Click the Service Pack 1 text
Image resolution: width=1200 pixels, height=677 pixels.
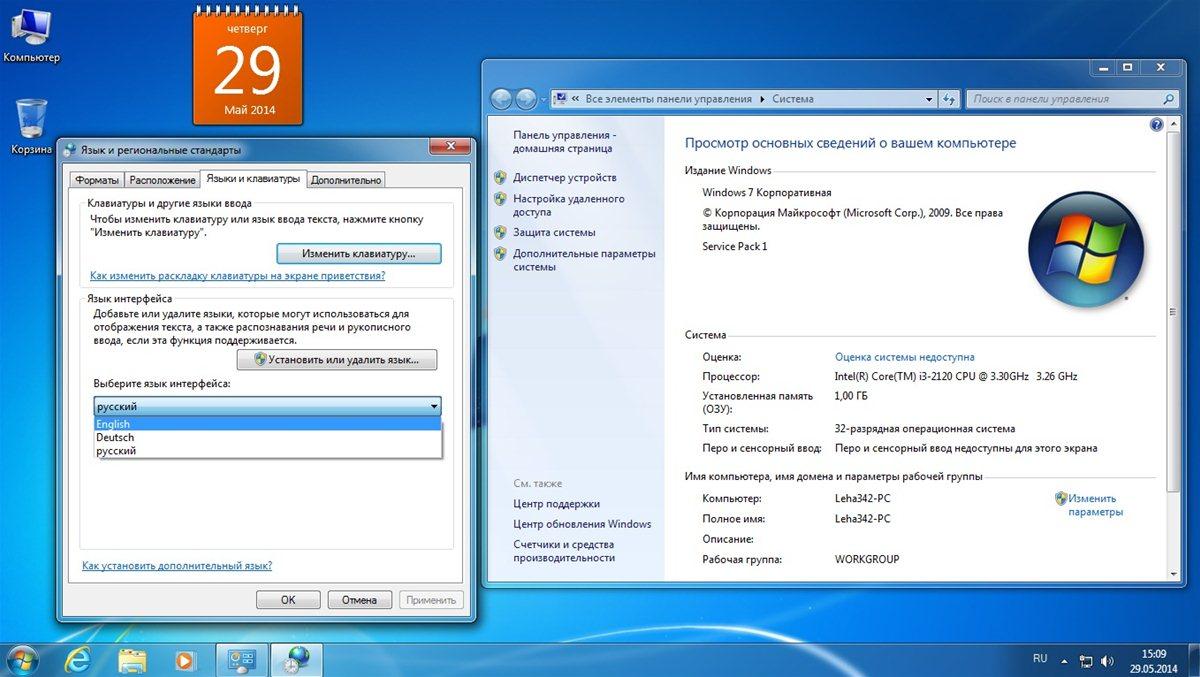tap(735, 246)
